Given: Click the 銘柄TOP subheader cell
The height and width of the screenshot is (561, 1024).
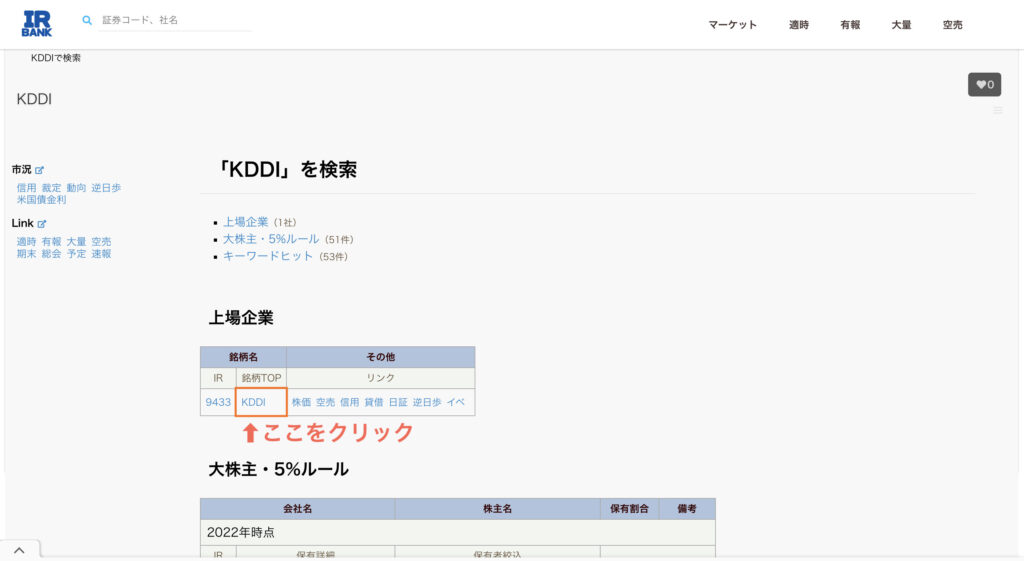Looking at the screenshot, I should point(261,378).
